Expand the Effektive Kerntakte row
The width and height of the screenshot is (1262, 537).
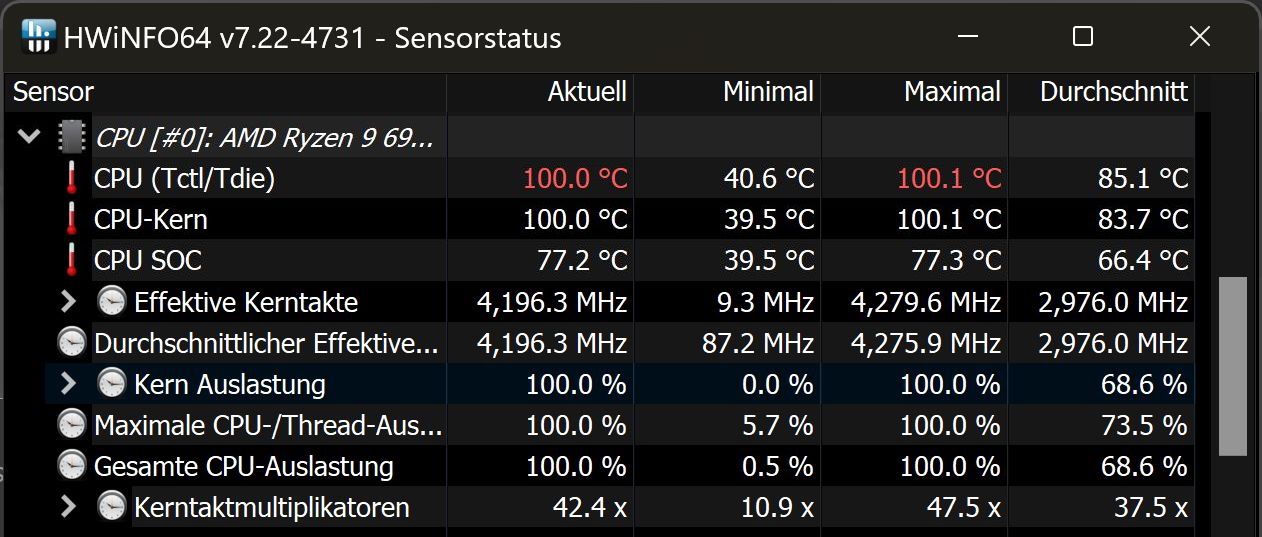click(68, 301)
